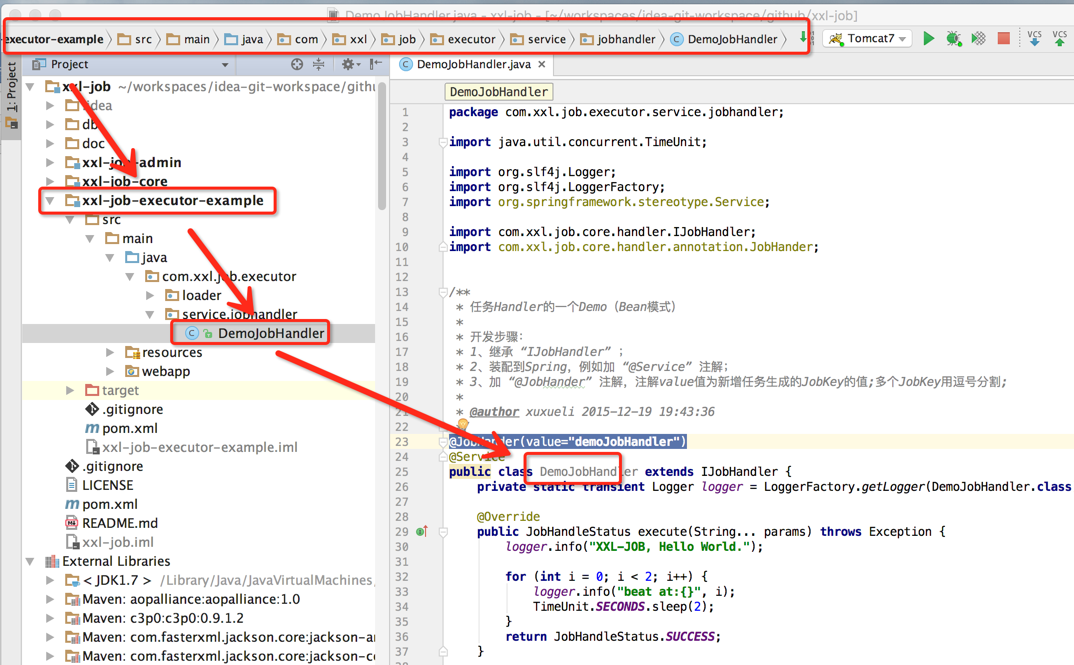Screen dimensions: 1074x665
Task: Open the Project panel gear settings menu
Action: [x=348, y=64]
